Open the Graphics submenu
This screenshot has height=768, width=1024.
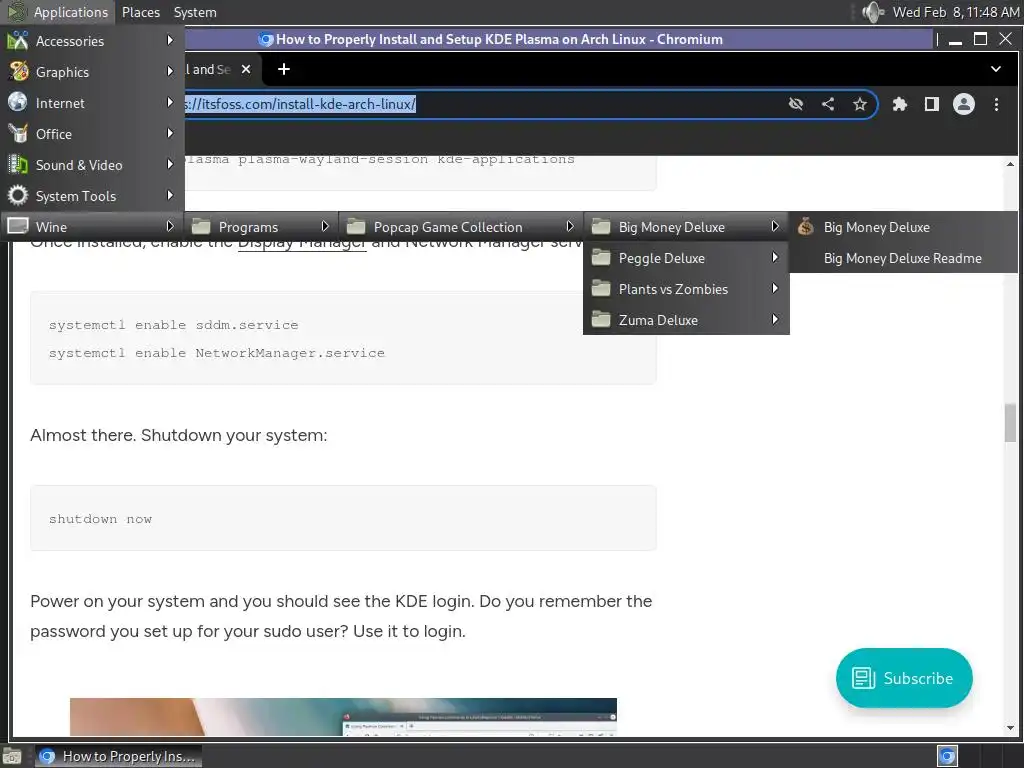pos(92,72)
